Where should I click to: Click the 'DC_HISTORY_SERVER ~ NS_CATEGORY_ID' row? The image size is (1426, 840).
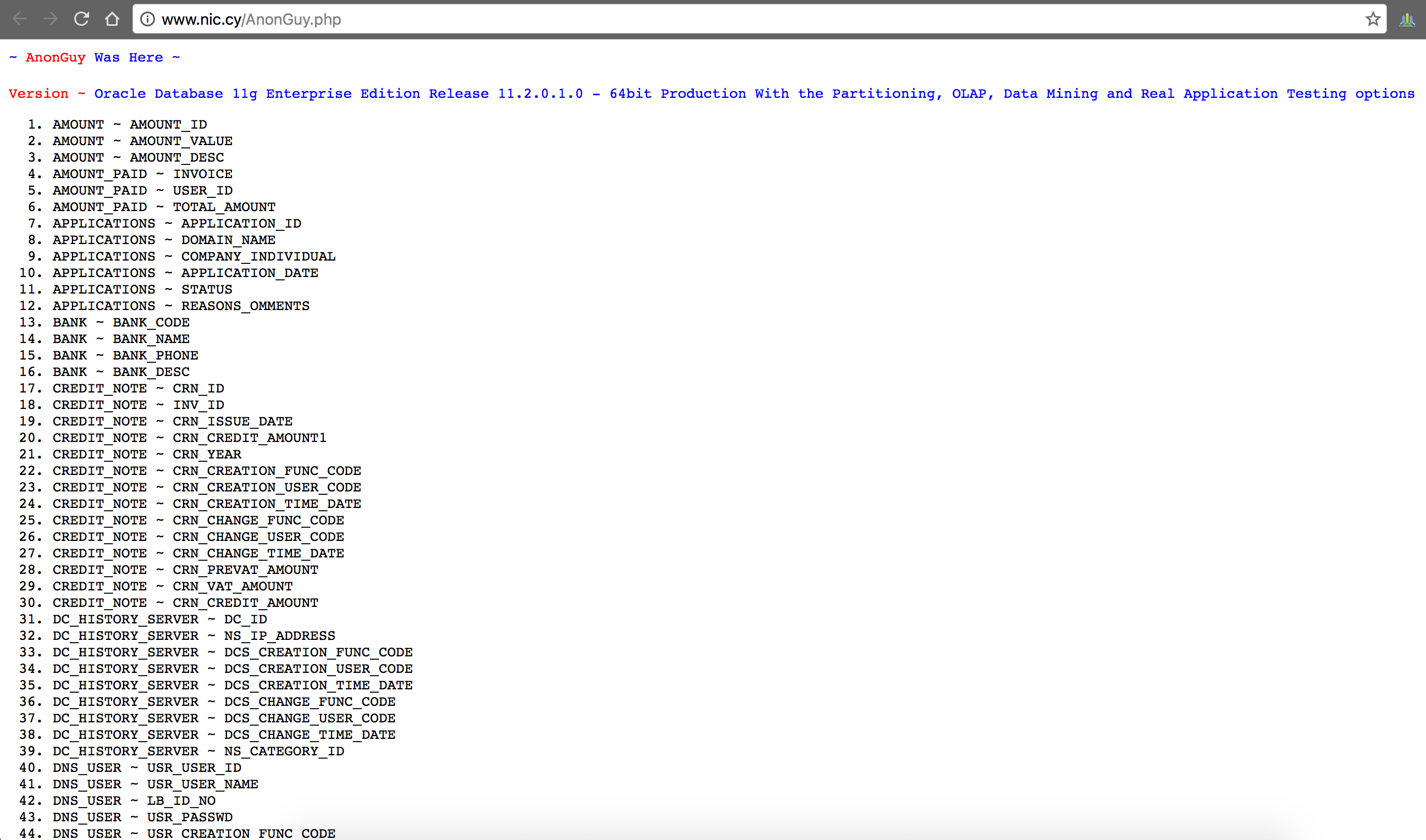pos(198,751)
